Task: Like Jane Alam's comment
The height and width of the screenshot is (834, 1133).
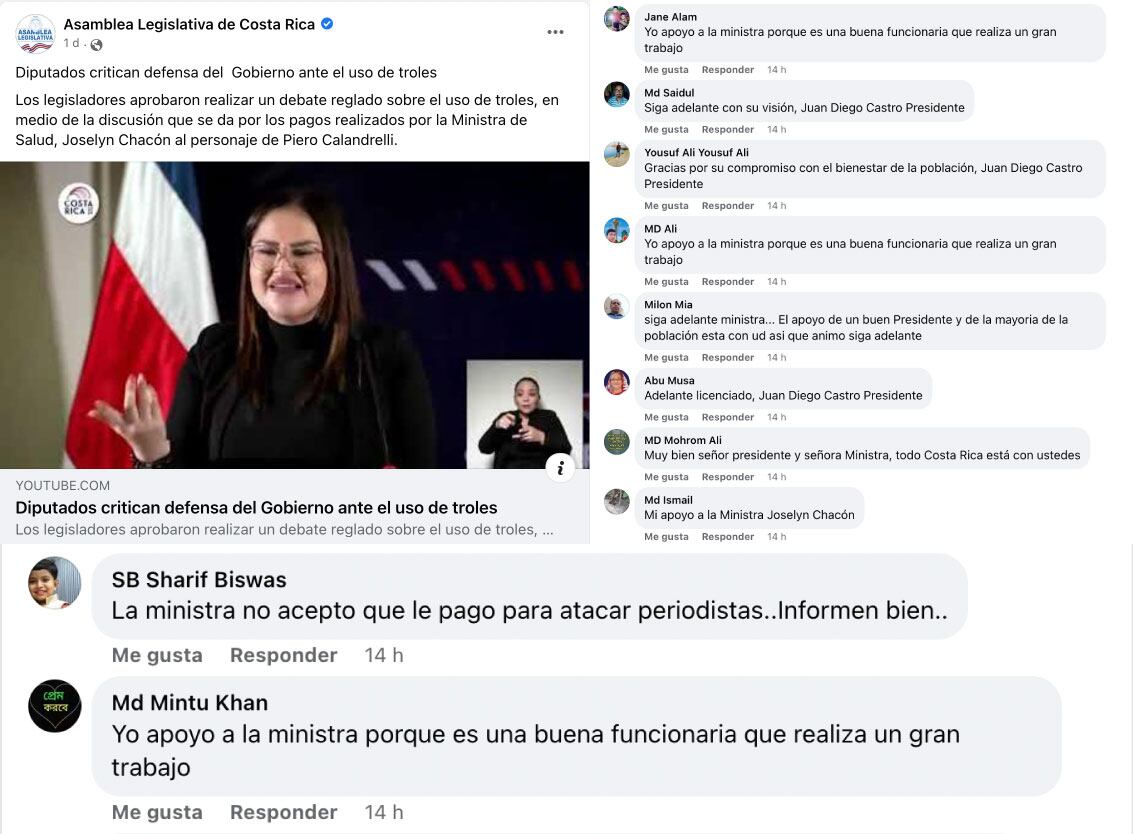Action: 666,70
